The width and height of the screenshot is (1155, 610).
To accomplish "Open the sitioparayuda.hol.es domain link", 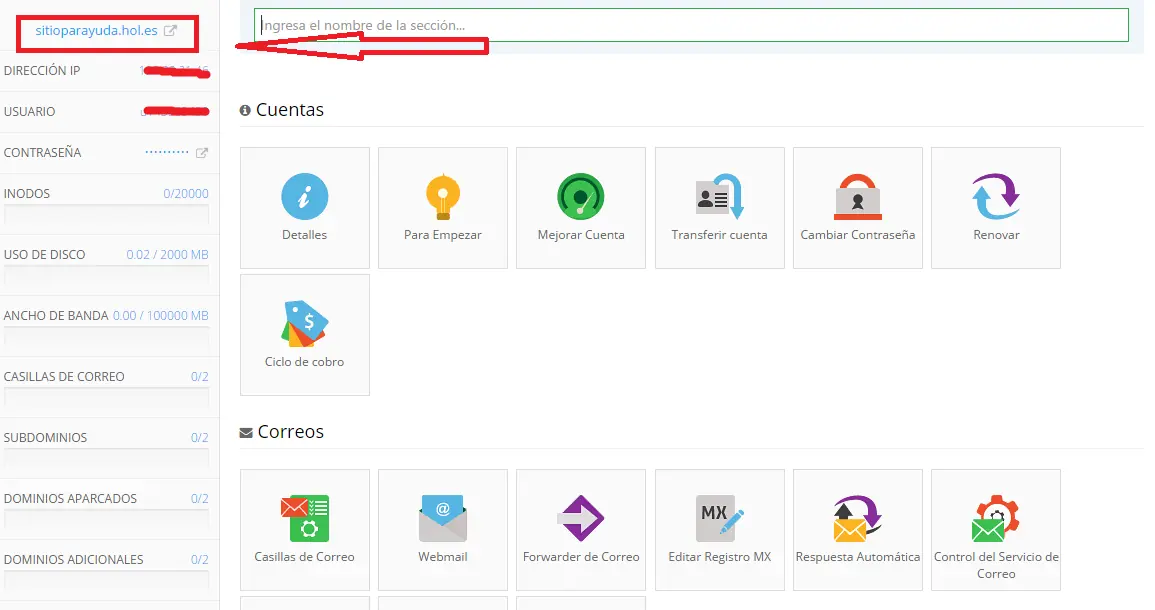I will pos(96,31).
